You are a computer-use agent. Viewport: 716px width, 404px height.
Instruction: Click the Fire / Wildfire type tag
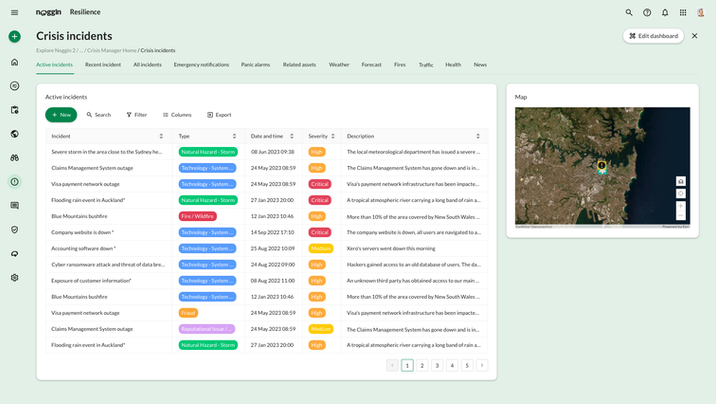[197, 216]
